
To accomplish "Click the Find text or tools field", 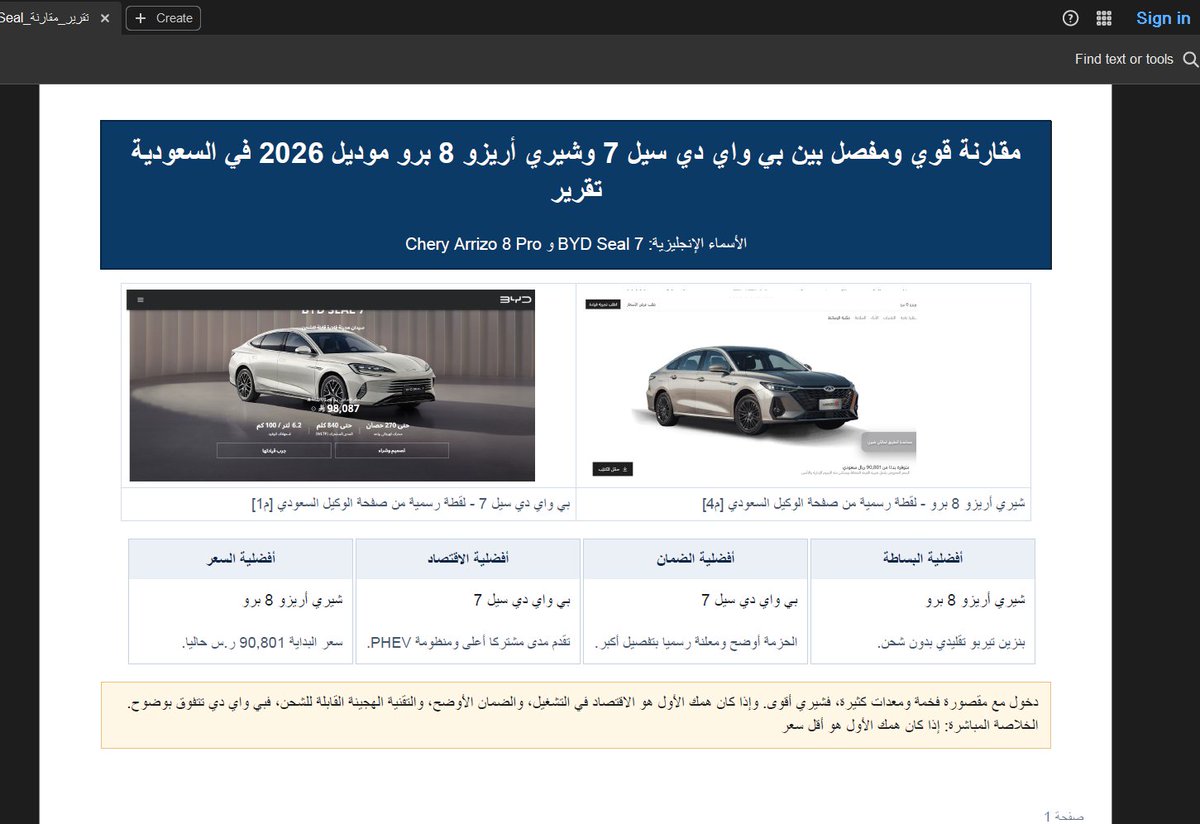I will pos(1124,59).
